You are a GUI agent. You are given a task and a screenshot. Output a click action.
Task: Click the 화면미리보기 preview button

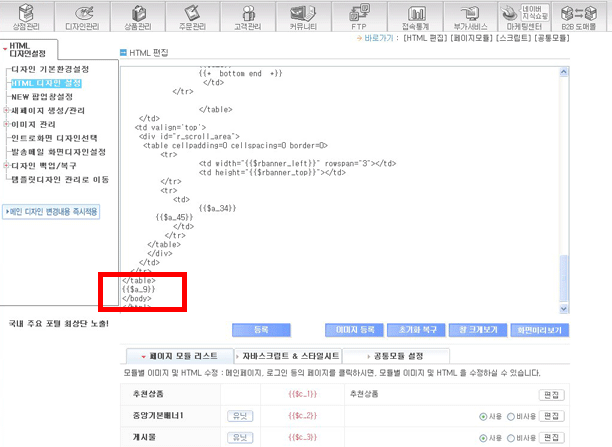(x=539, y=329)
